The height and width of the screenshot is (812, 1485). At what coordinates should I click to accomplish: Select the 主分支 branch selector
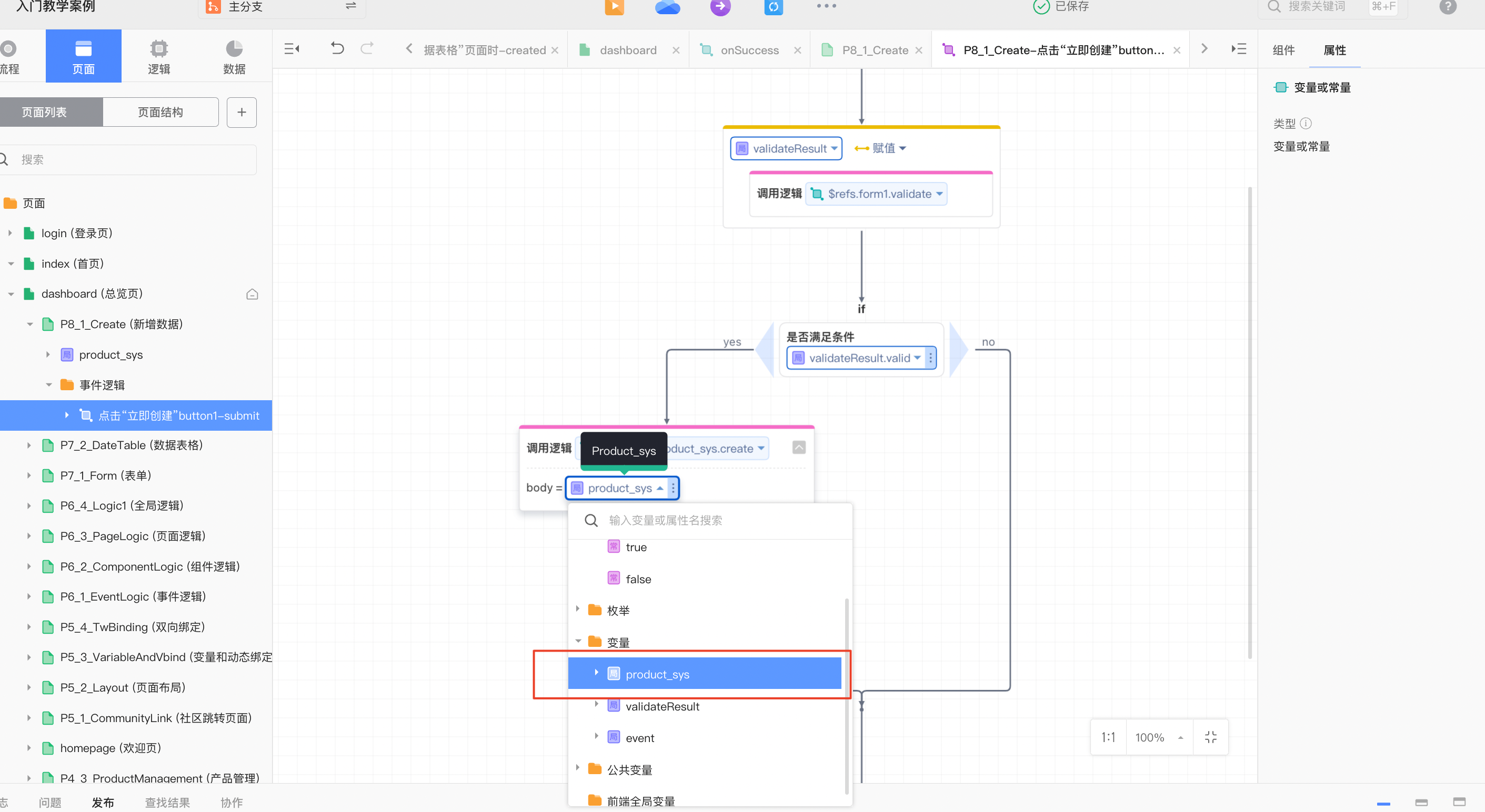(282, 7)
